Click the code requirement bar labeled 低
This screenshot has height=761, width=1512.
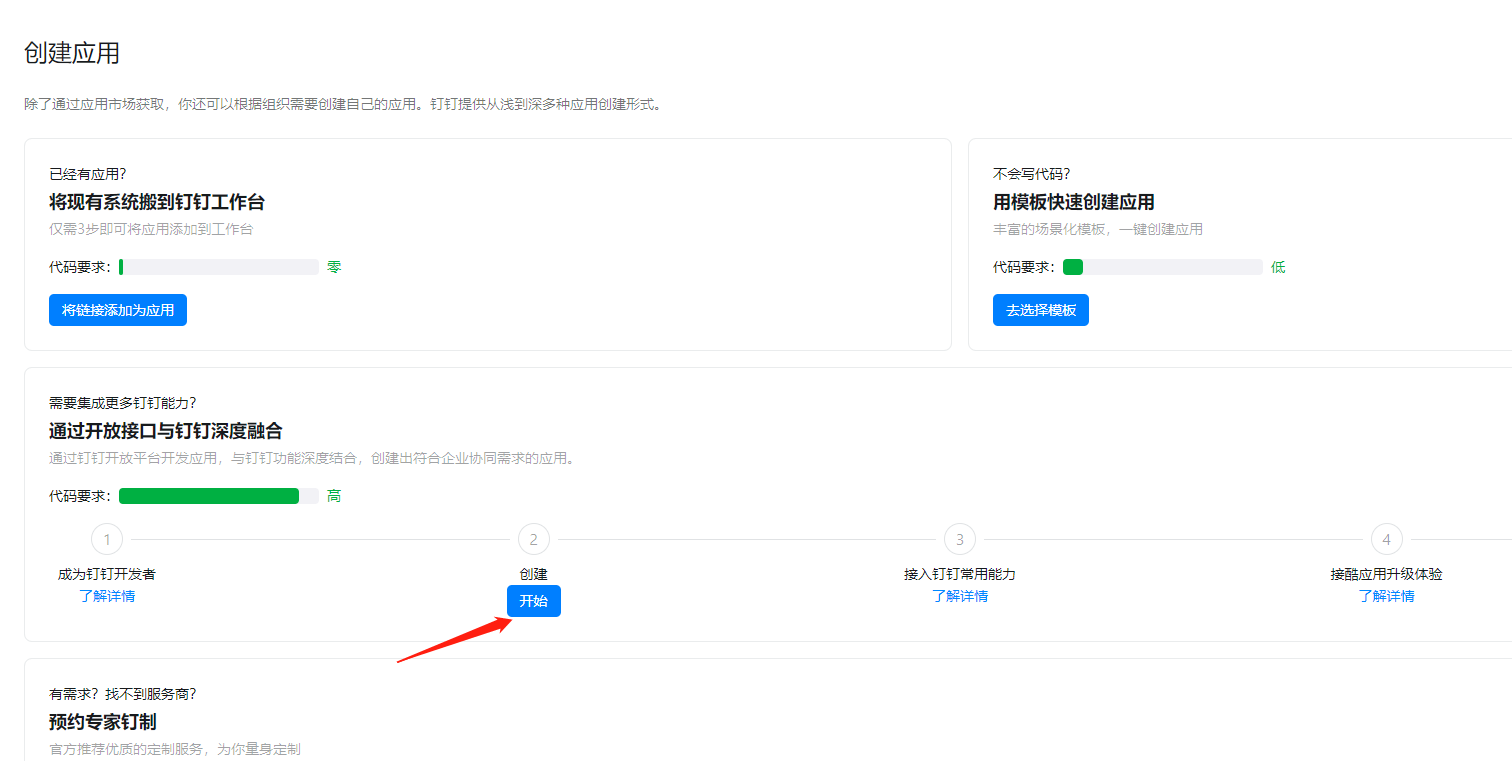tap(1162, 267)
